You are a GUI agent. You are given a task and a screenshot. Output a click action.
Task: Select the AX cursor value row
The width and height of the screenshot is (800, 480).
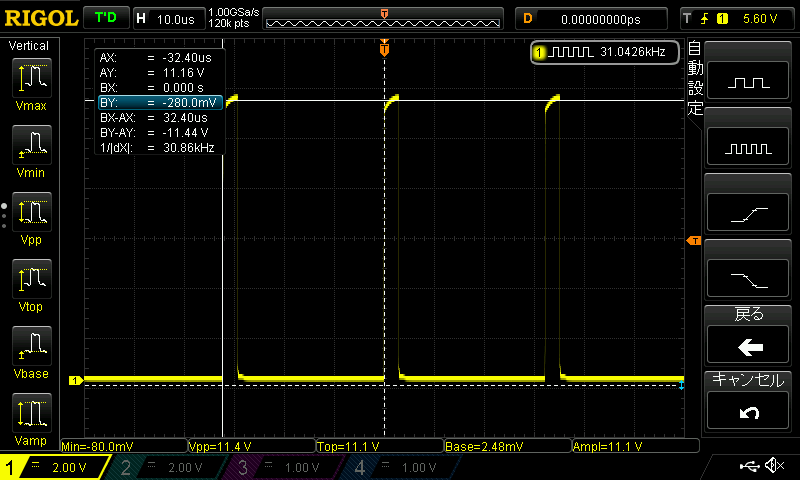point(158,58)
